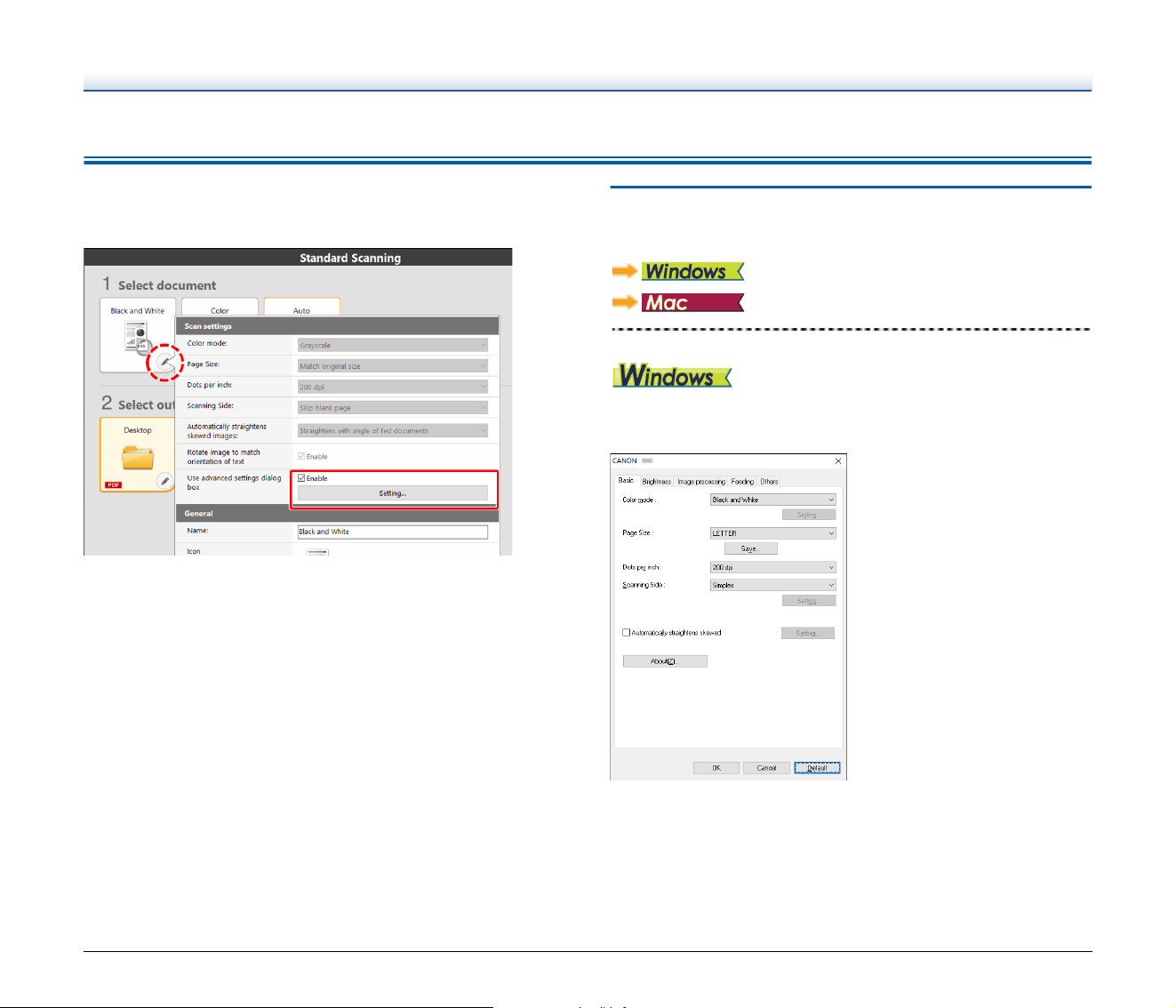The width and height of the screenshot is (1176, 1008).
Task: Open the Skip blank page Scanning Side dropdown
Action: coord(392,408)
